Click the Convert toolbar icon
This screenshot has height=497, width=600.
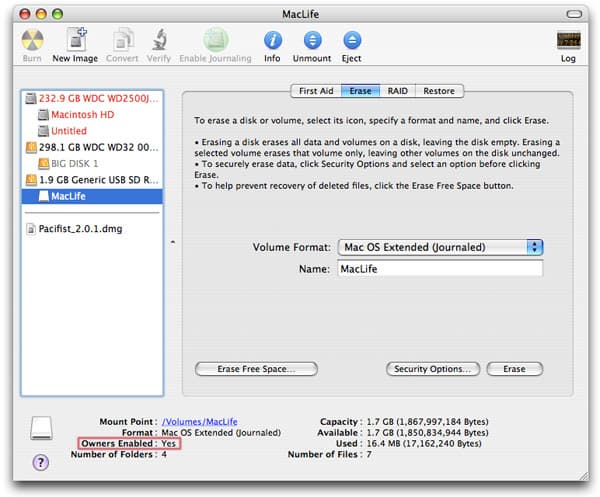123,39
